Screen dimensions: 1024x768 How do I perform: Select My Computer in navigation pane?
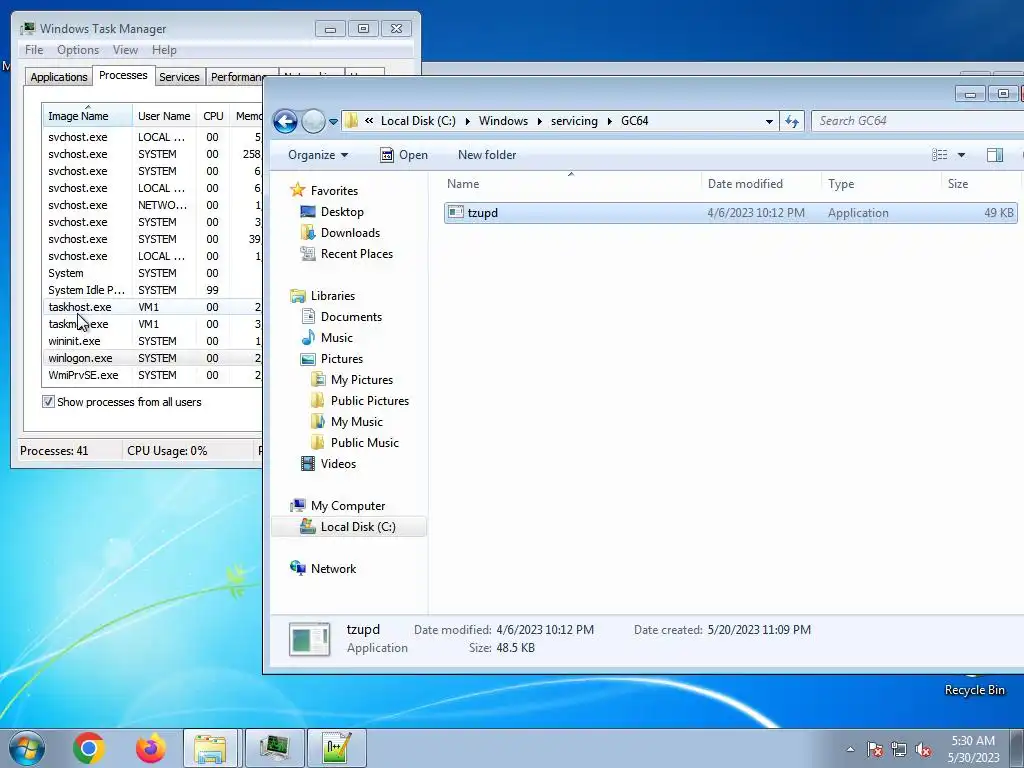click(x=348, y=505)
